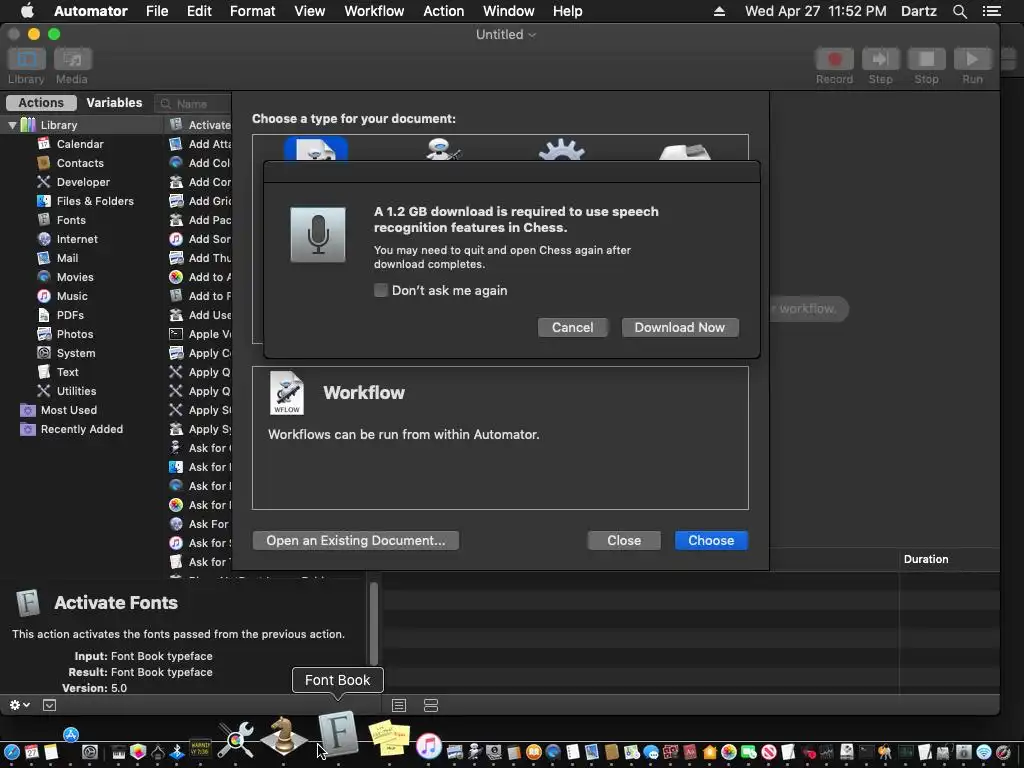1024x768 pixels.
Task: Open Calendar from the Dock
Action: click(31, 752)
